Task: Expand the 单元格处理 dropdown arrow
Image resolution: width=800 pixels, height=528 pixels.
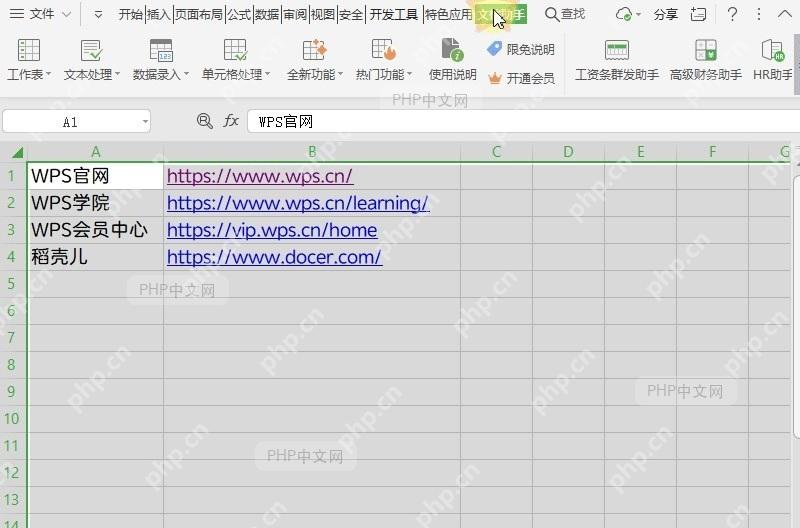Action: [x=267, y=74]
